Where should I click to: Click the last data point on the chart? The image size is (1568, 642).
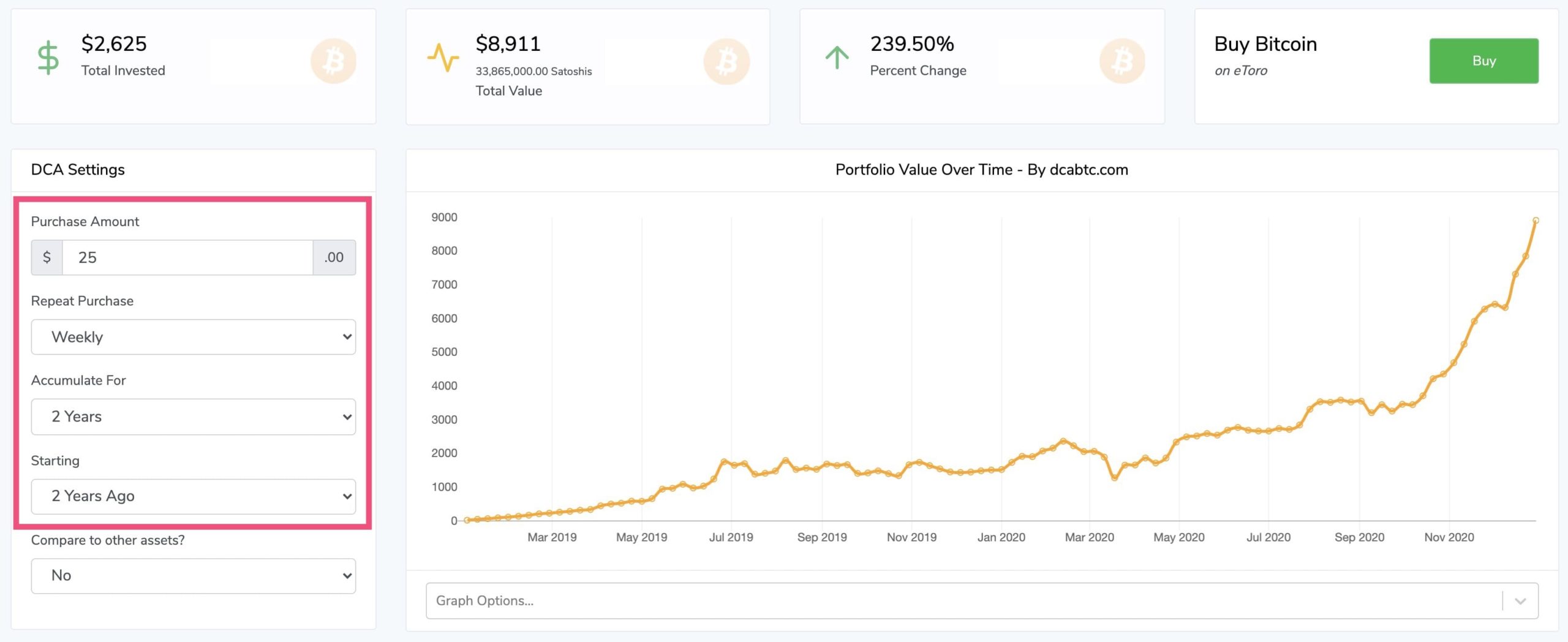1536,220
